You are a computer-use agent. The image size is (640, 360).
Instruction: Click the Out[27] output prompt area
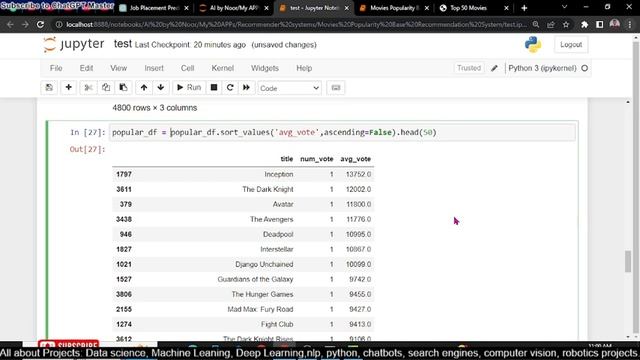(x=87, y=149)
